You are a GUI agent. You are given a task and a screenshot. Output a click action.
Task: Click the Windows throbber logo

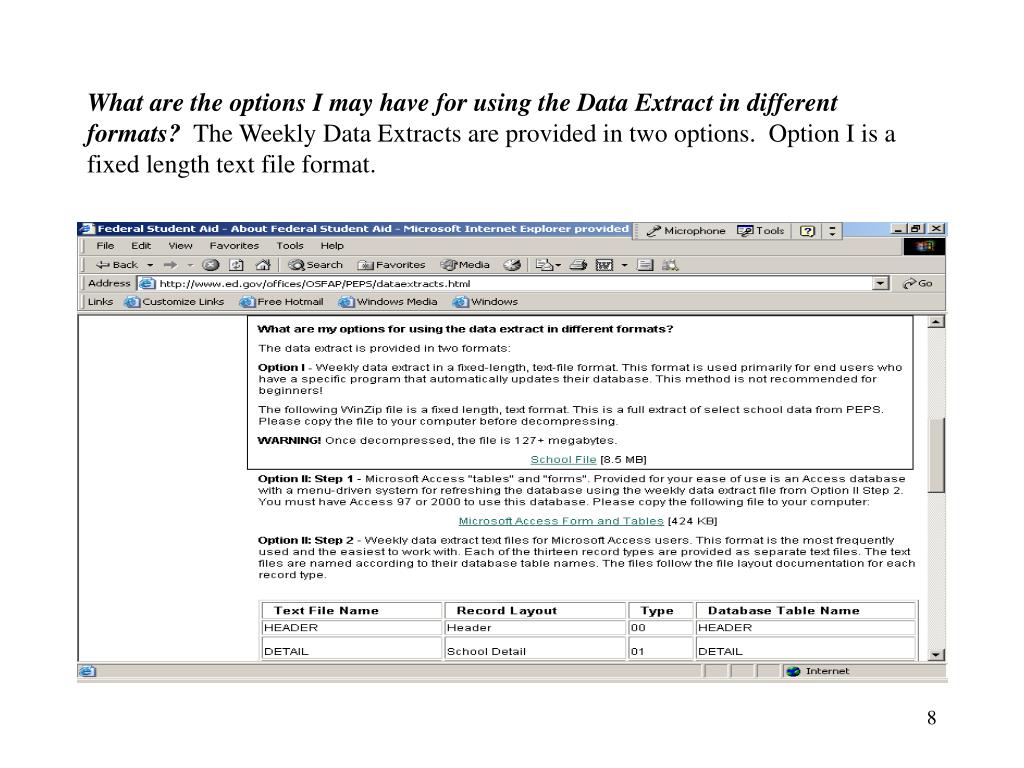click(x=924, y=246)
